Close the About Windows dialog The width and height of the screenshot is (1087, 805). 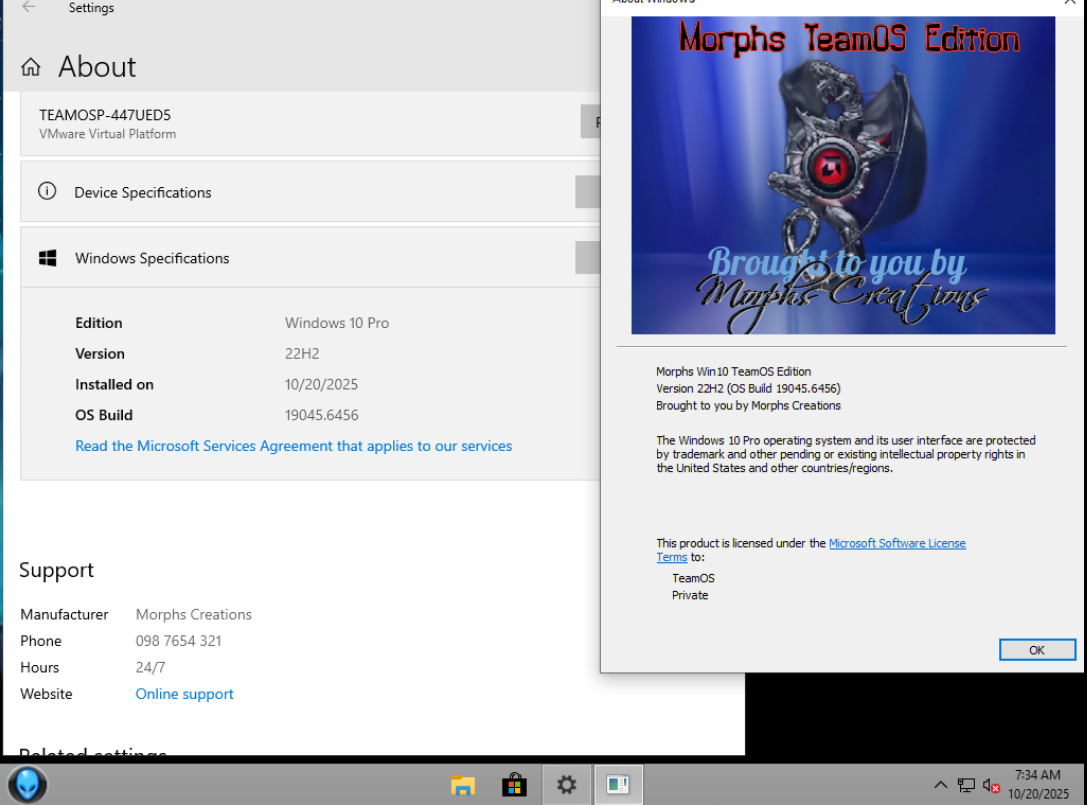pyautogui.click(x=1070, y=3)
